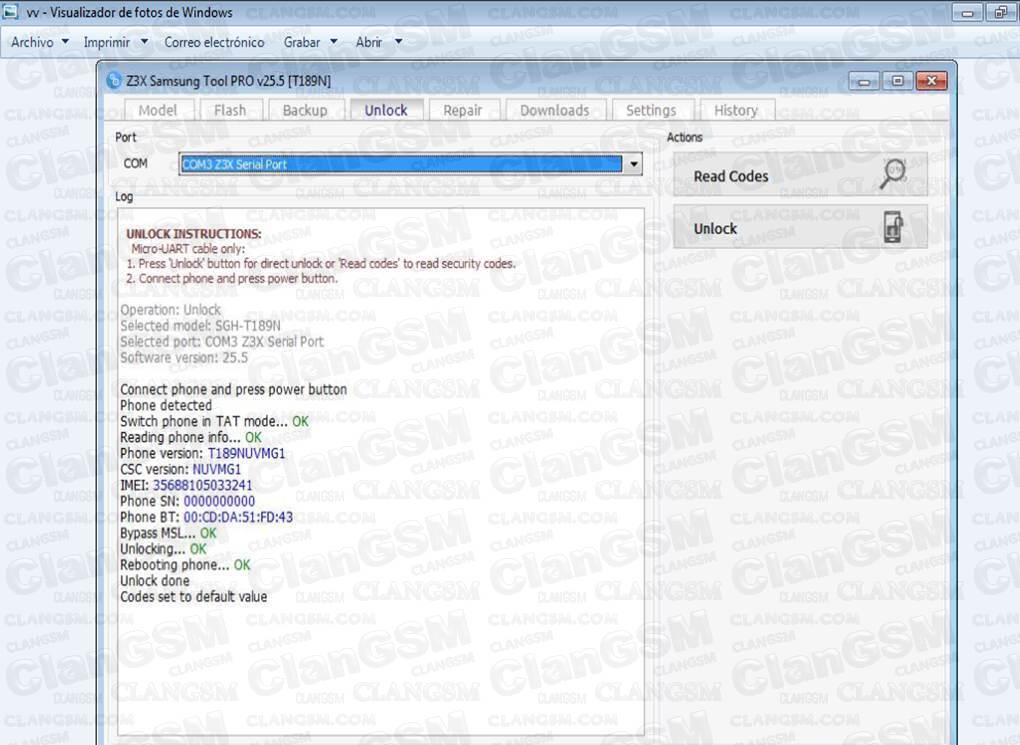Open the COM port dropdown arrow
This screenshot has width=1020, height=745.
pyautogui.click(x=633, y=164)
